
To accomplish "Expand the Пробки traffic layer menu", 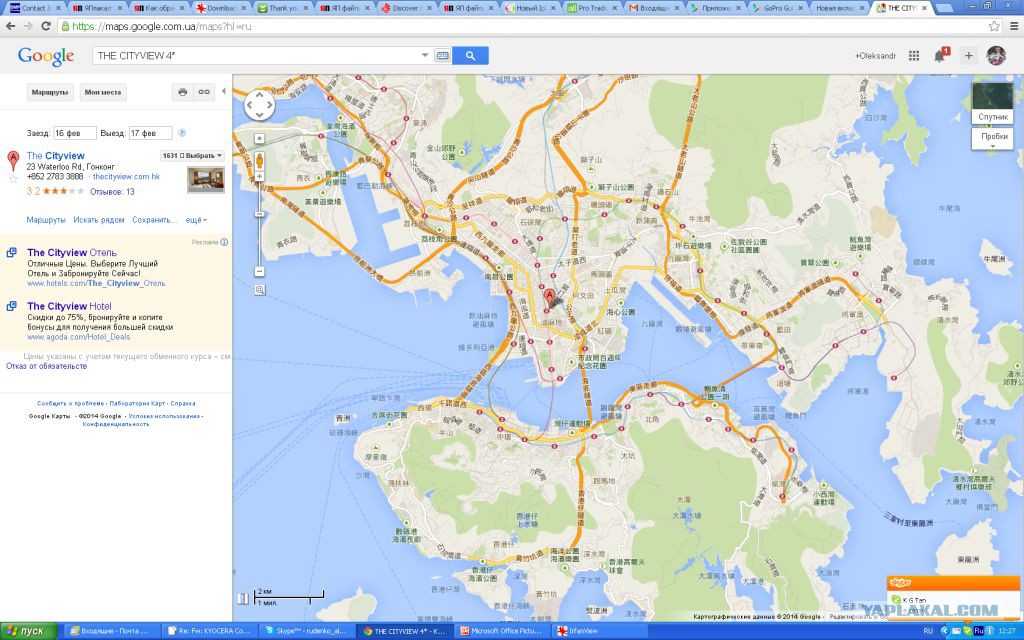I will [993, 138].
